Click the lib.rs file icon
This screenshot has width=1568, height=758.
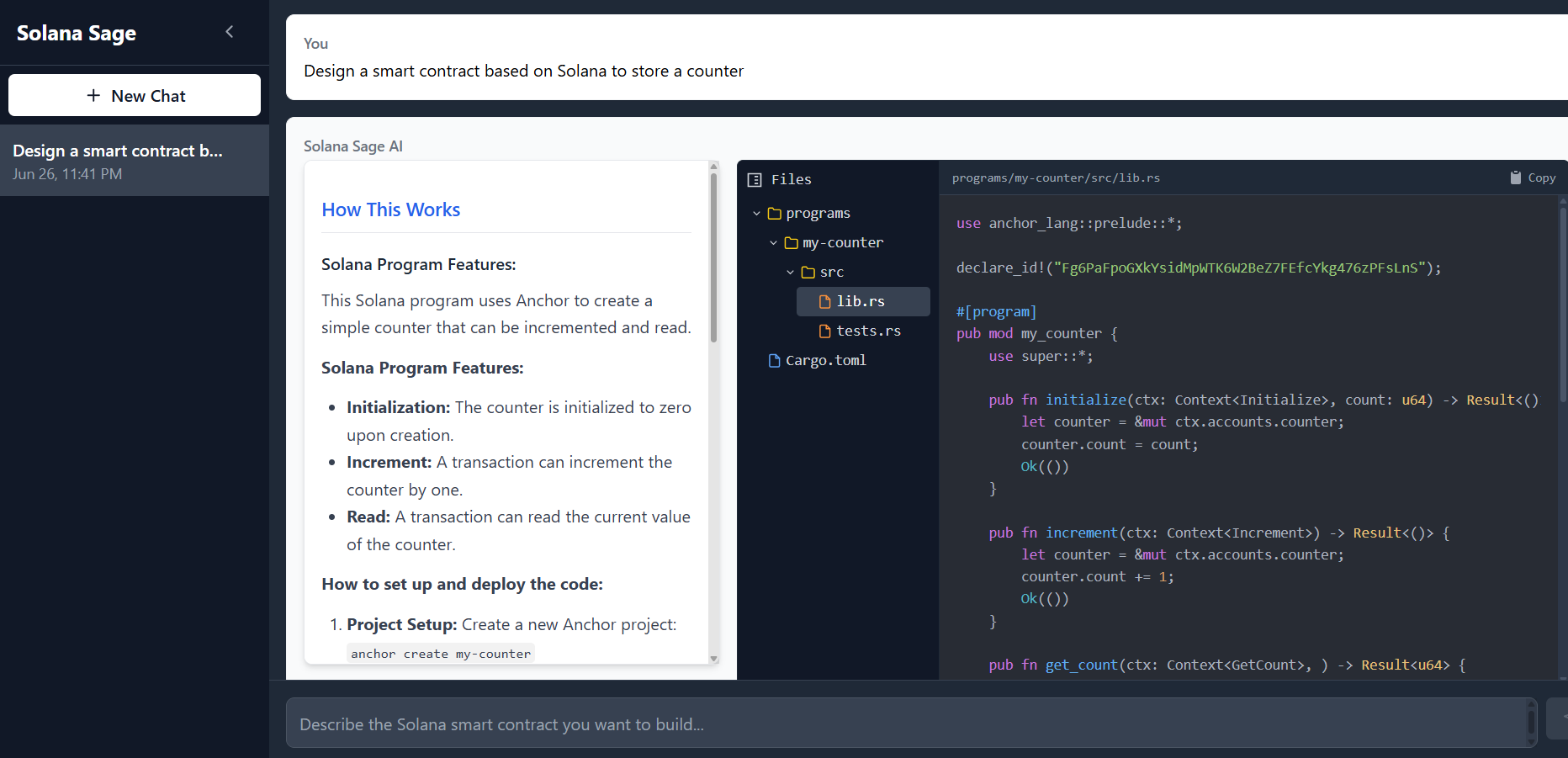coord(825,301)
